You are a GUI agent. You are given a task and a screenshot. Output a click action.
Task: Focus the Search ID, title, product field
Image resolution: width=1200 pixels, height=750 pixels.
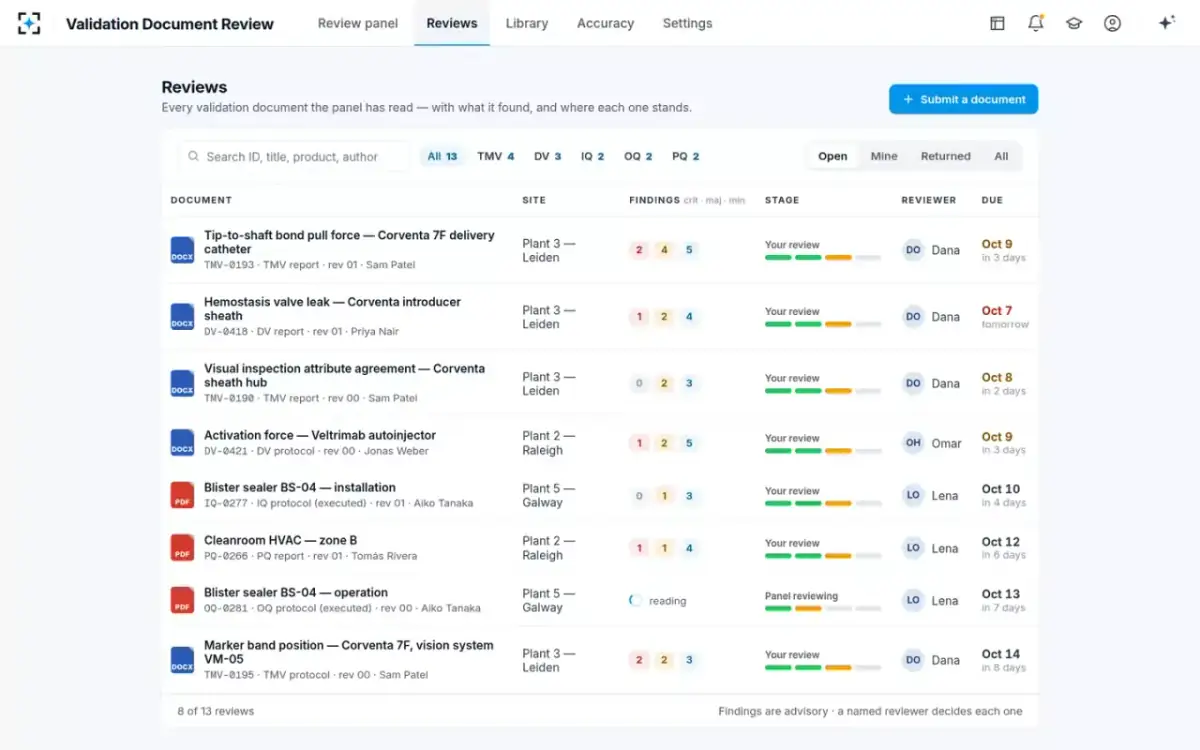[x=294, y=156]
